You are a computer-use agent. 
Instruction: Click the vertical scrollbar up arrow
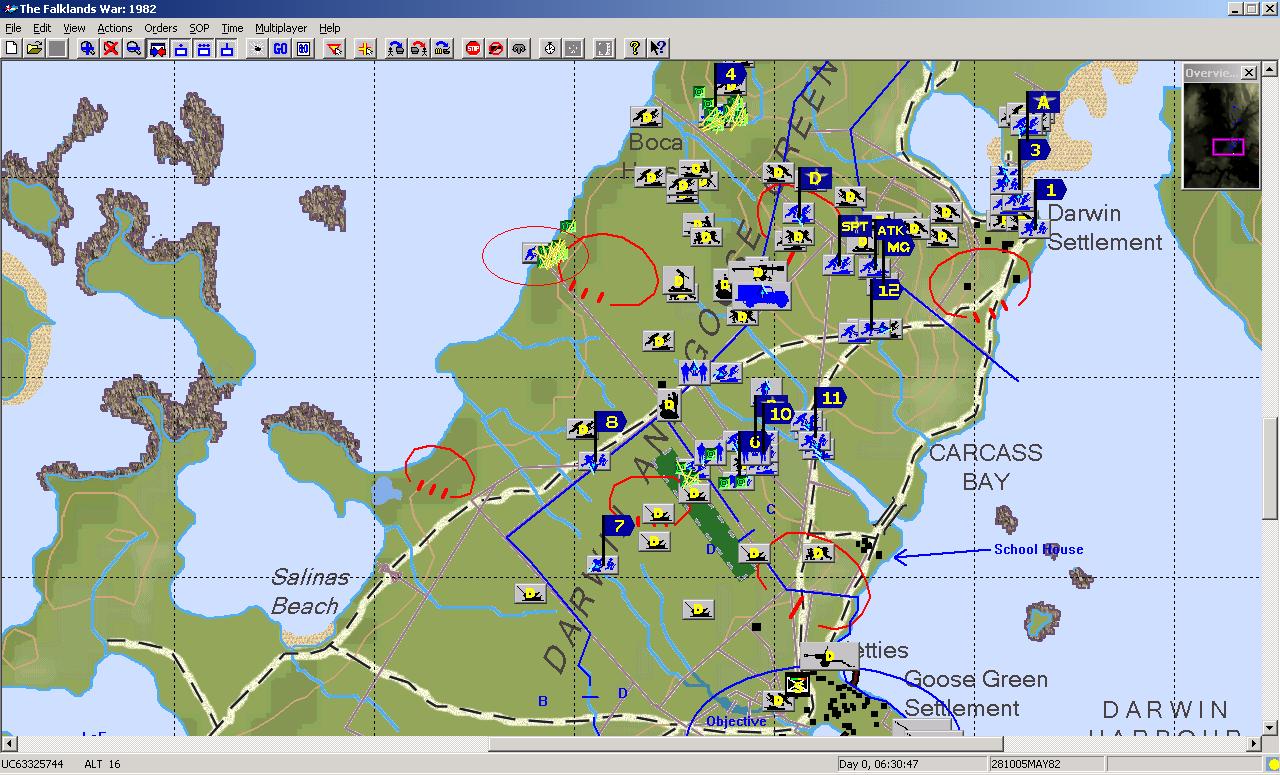tap(1271, 68)
